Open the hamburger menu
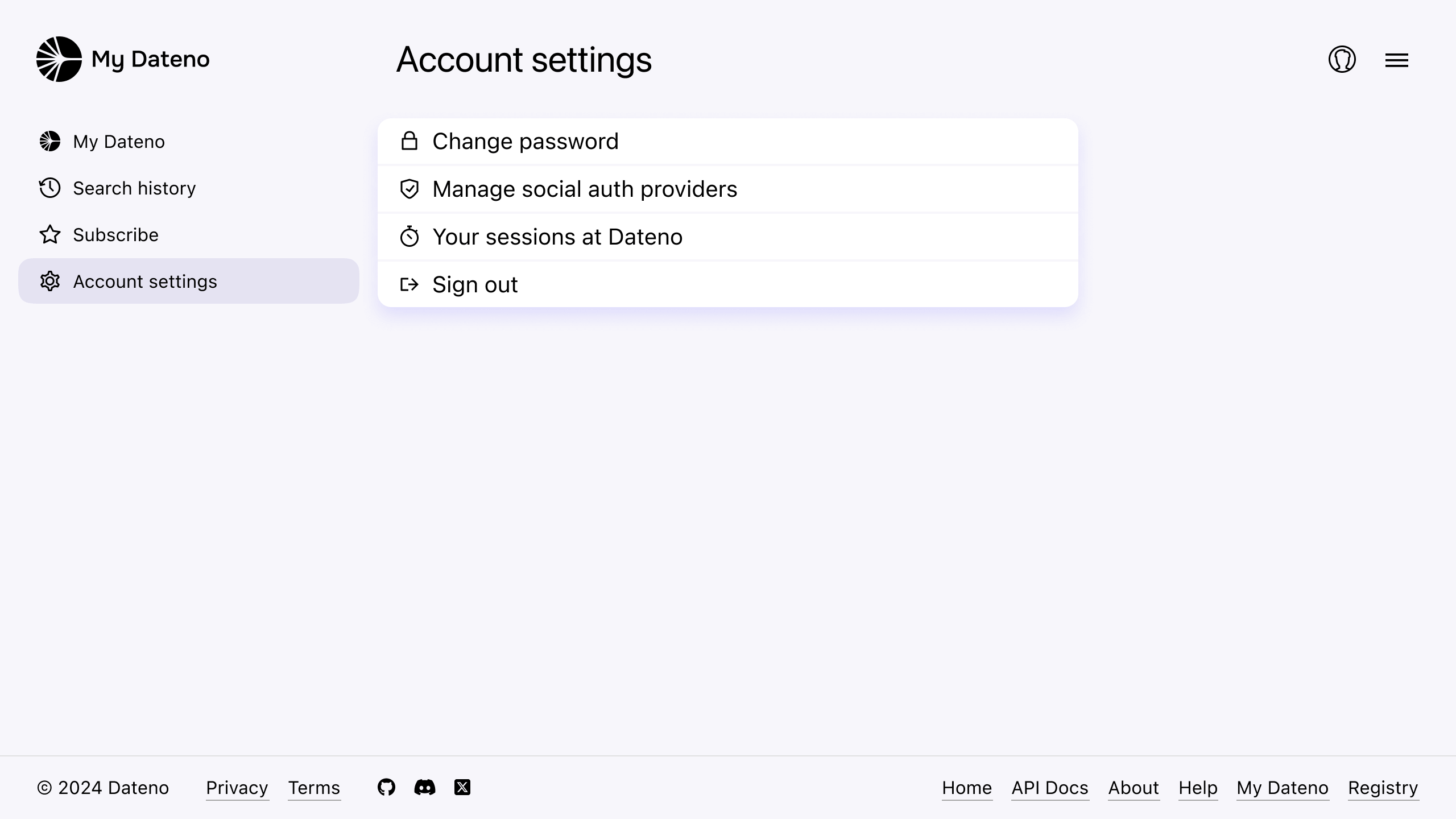This screenshot has height=819, width=1456. click(1396, 60)
